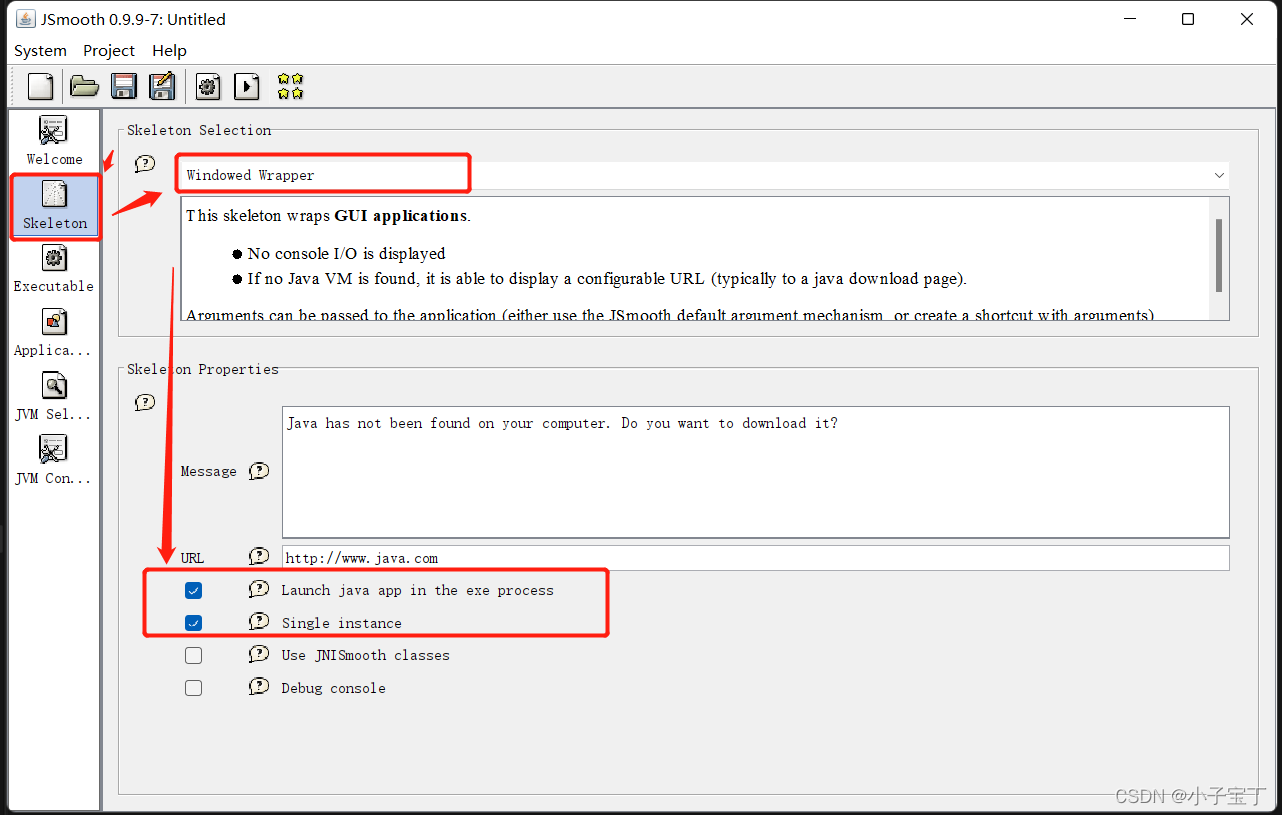Click help bubble for Use JNISmooth classes
1282x815 pixels.
pos(259,654)
